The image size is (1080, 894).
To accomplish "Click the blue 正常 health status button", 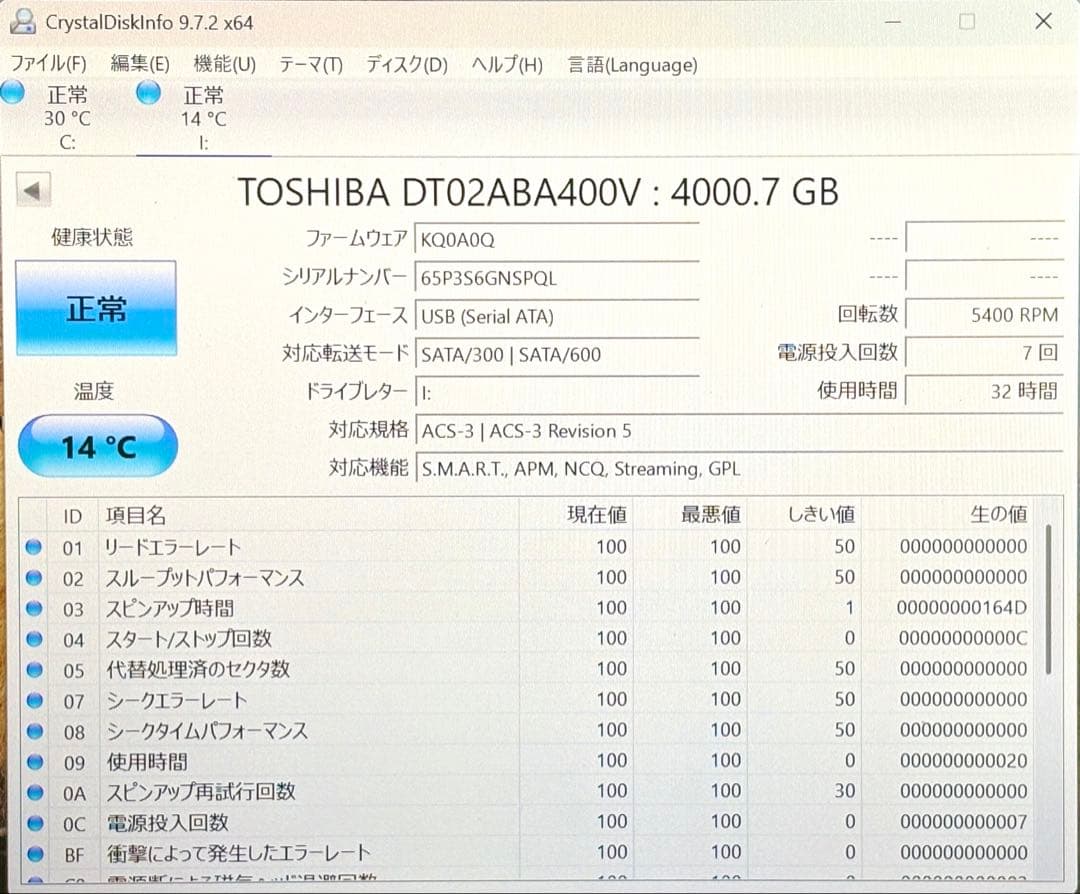I will coord(96,308).
